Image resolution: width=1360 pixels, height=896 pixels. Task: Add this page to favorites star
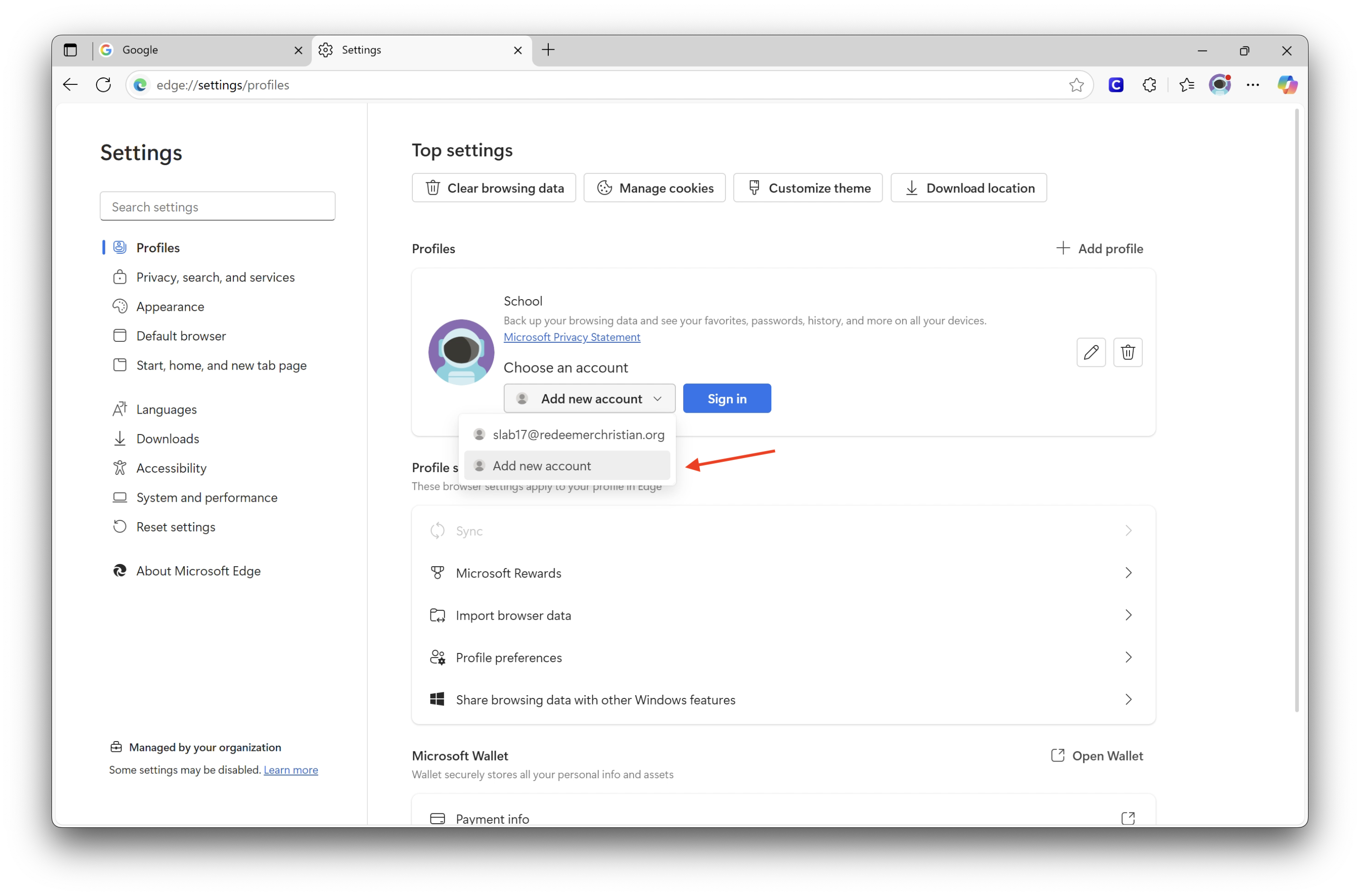point(1076,84)
